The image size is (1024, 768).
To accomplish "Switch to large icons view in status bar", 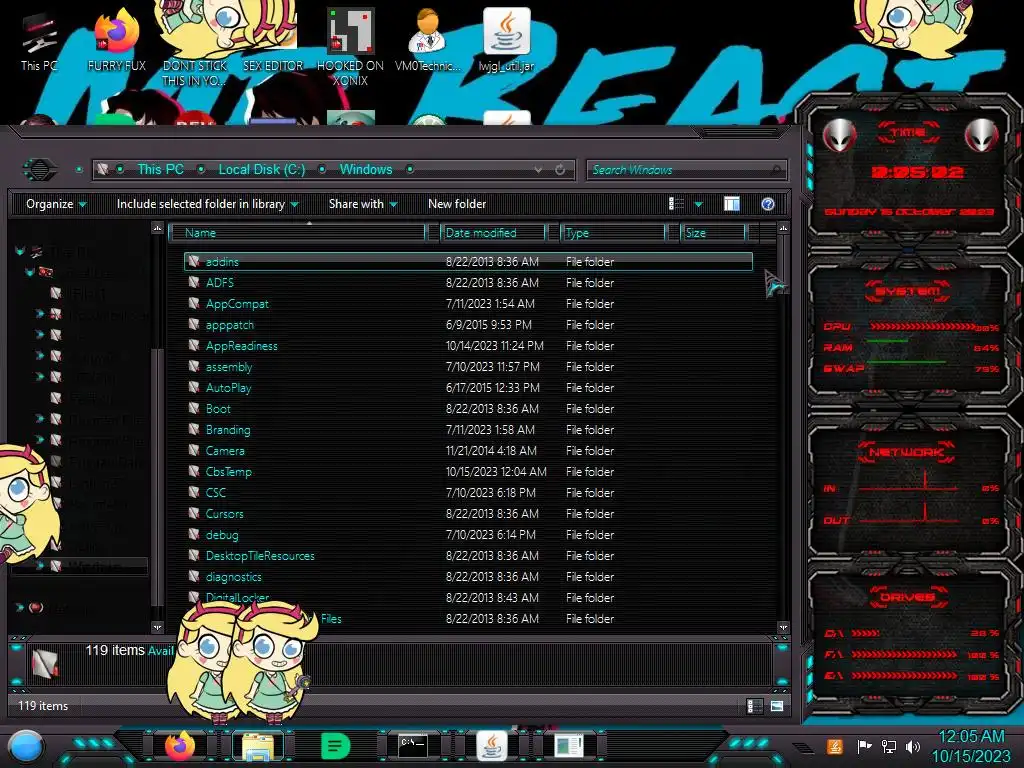I will tap(776, 706).
